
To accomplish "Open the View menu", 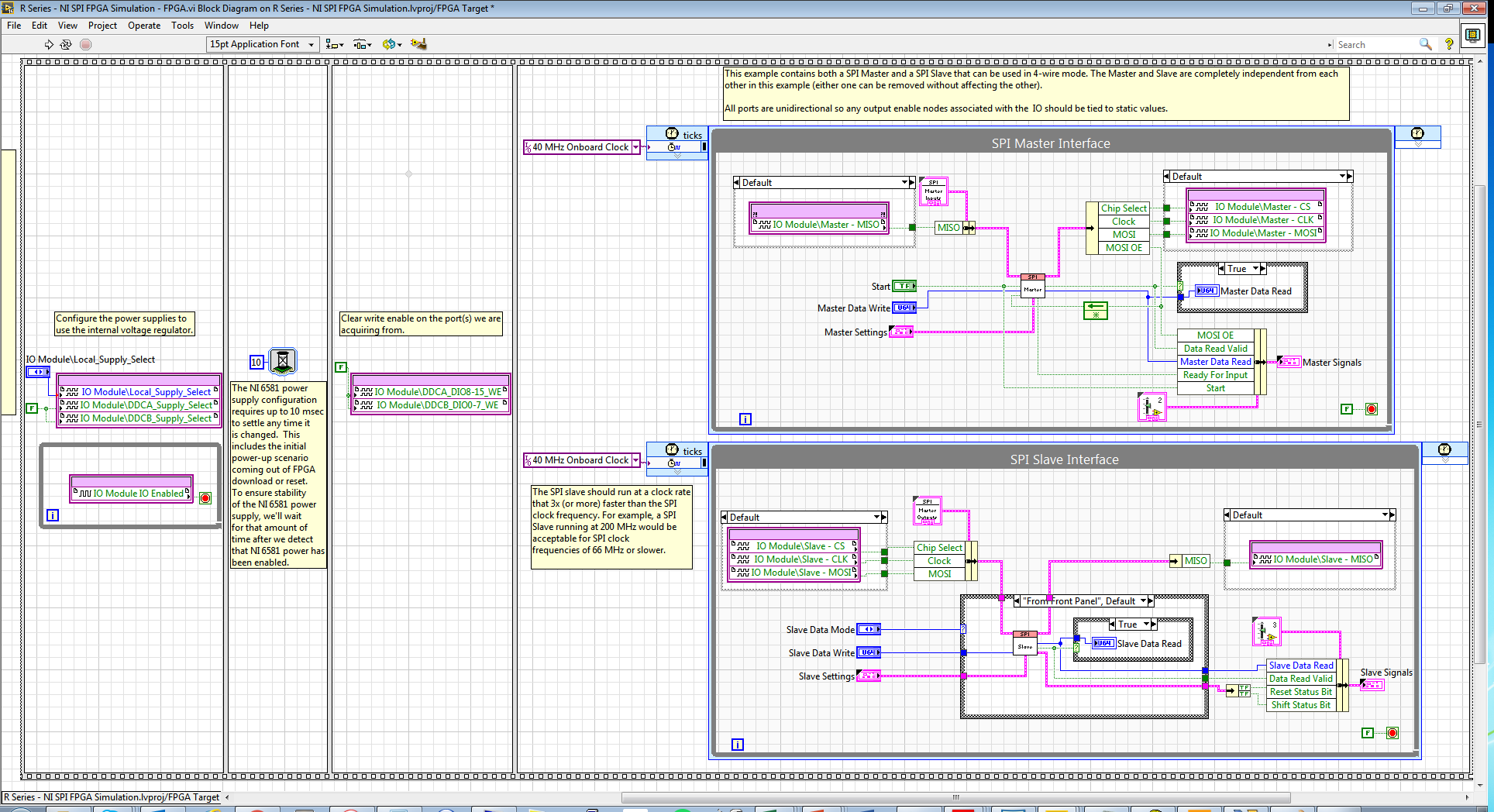I will (x=67, y=26).
